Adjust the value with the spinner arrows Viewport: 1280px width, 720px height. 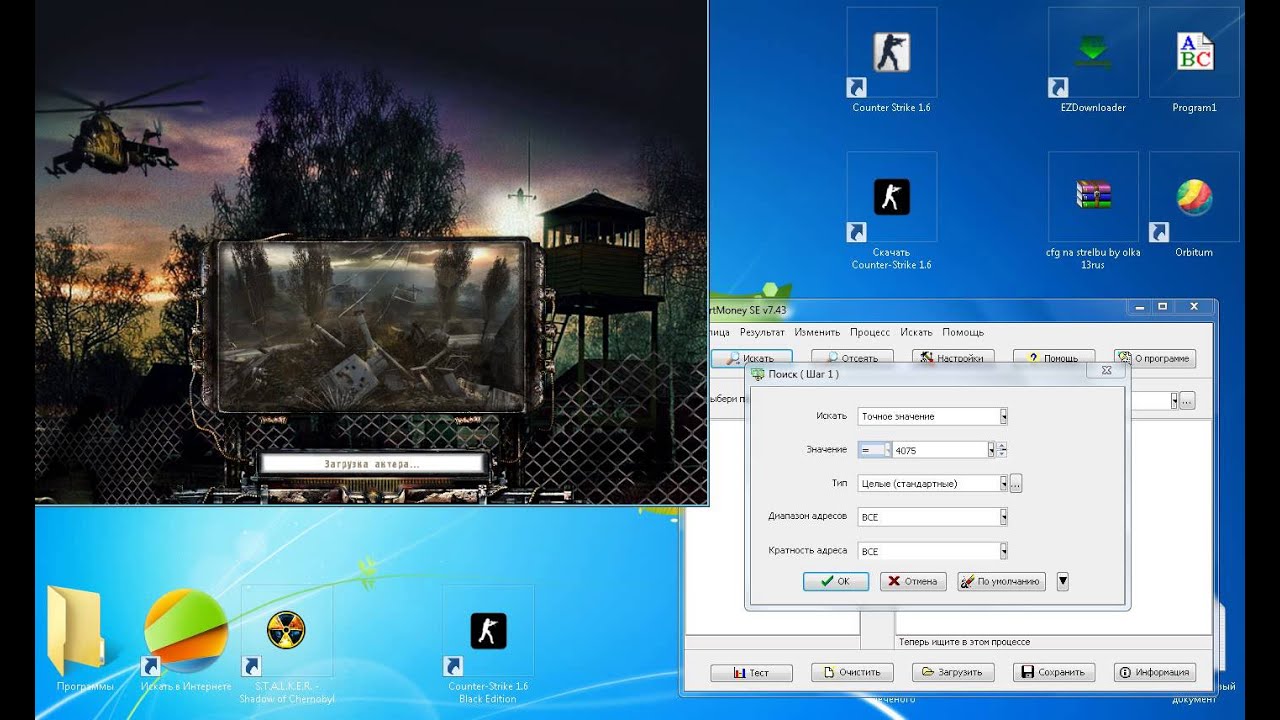click(1002, 450)
